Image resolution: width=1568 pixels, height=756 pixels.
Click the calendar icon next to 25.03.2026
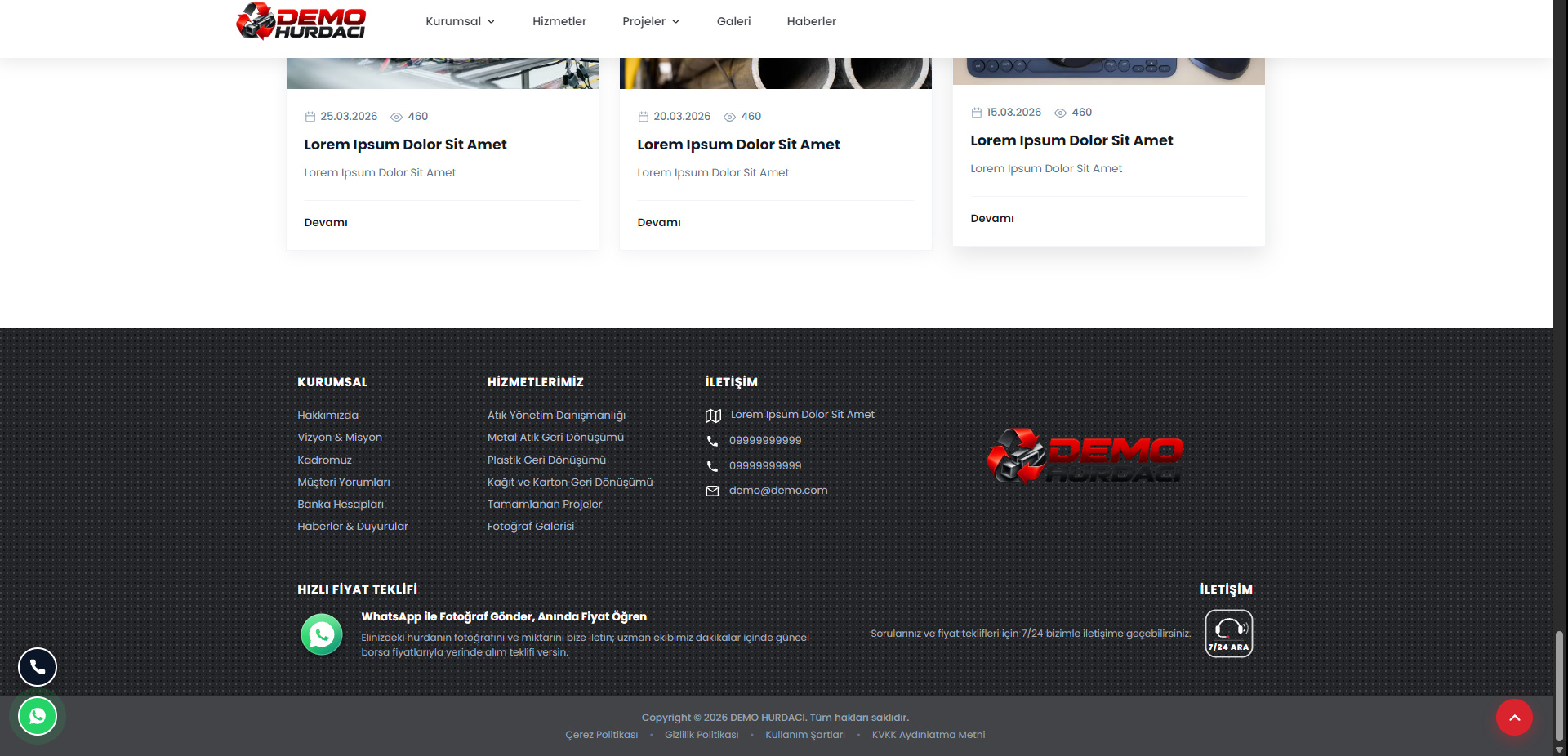point(310,117)
